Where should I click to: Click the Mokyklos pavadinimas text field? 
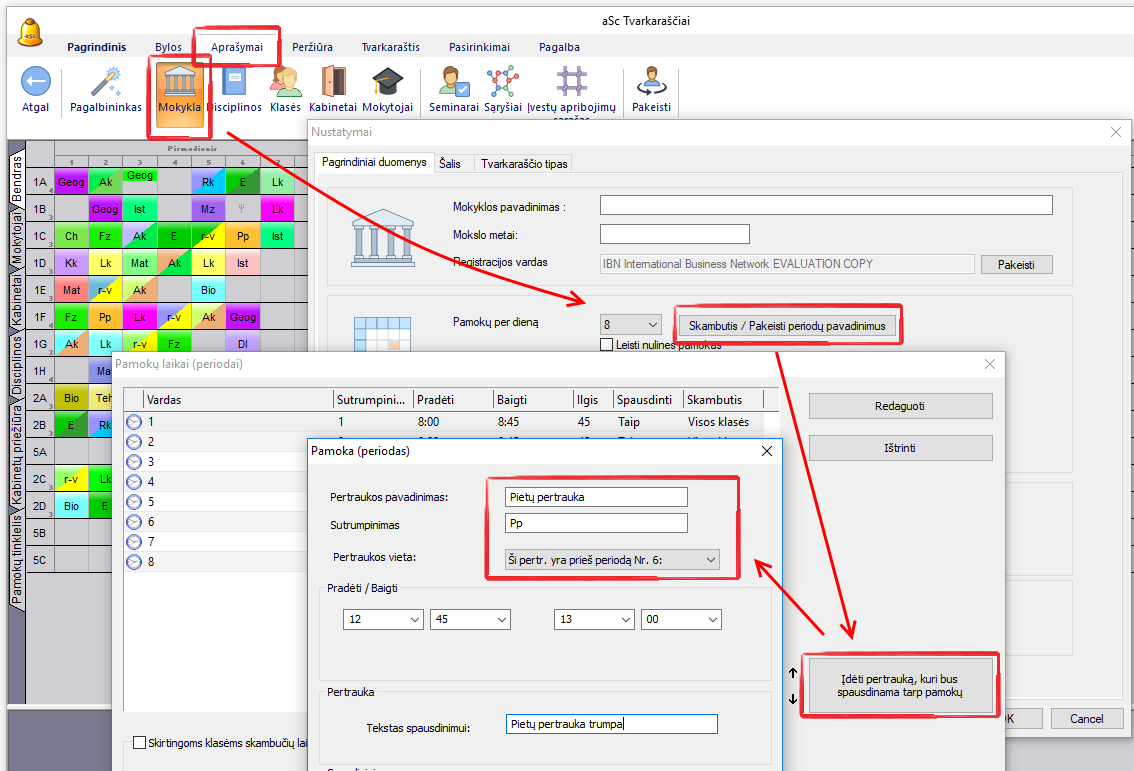[x=826, y=205]
